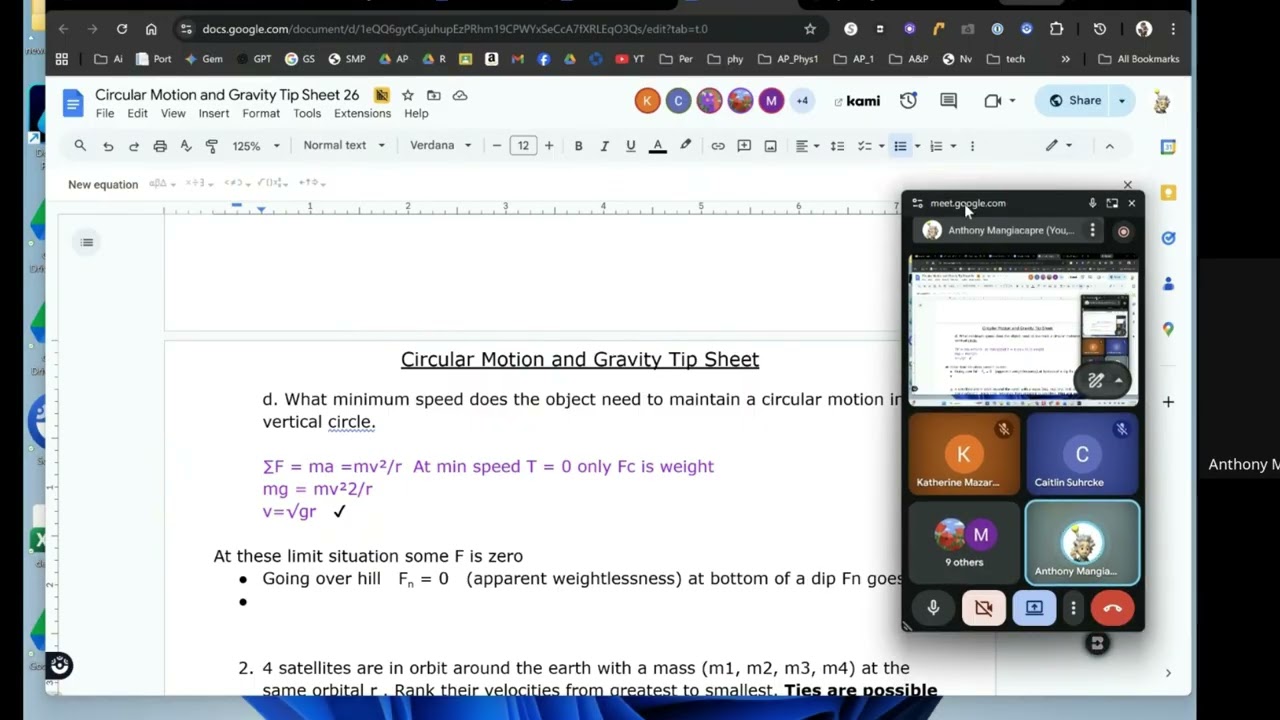Toggle bold formatting

(x=578, y=146)
